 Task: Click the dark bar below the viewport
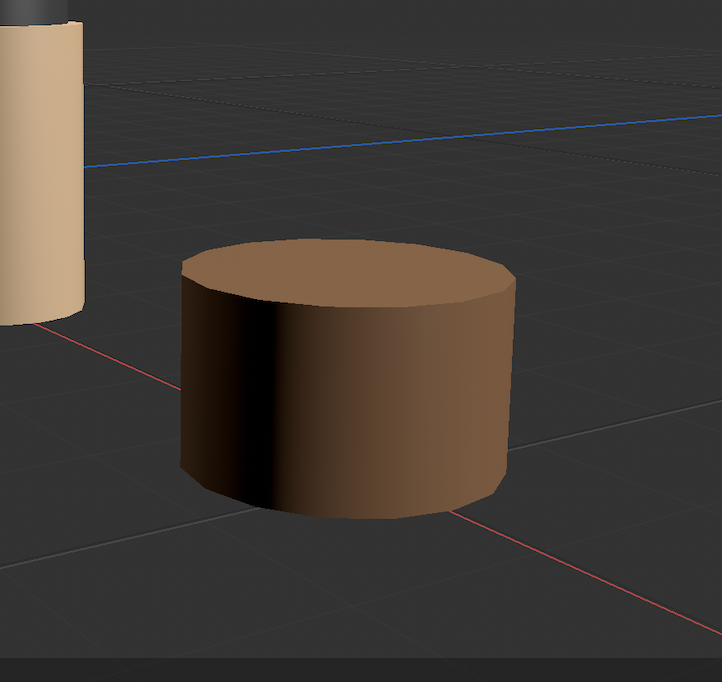click(360, 670)
